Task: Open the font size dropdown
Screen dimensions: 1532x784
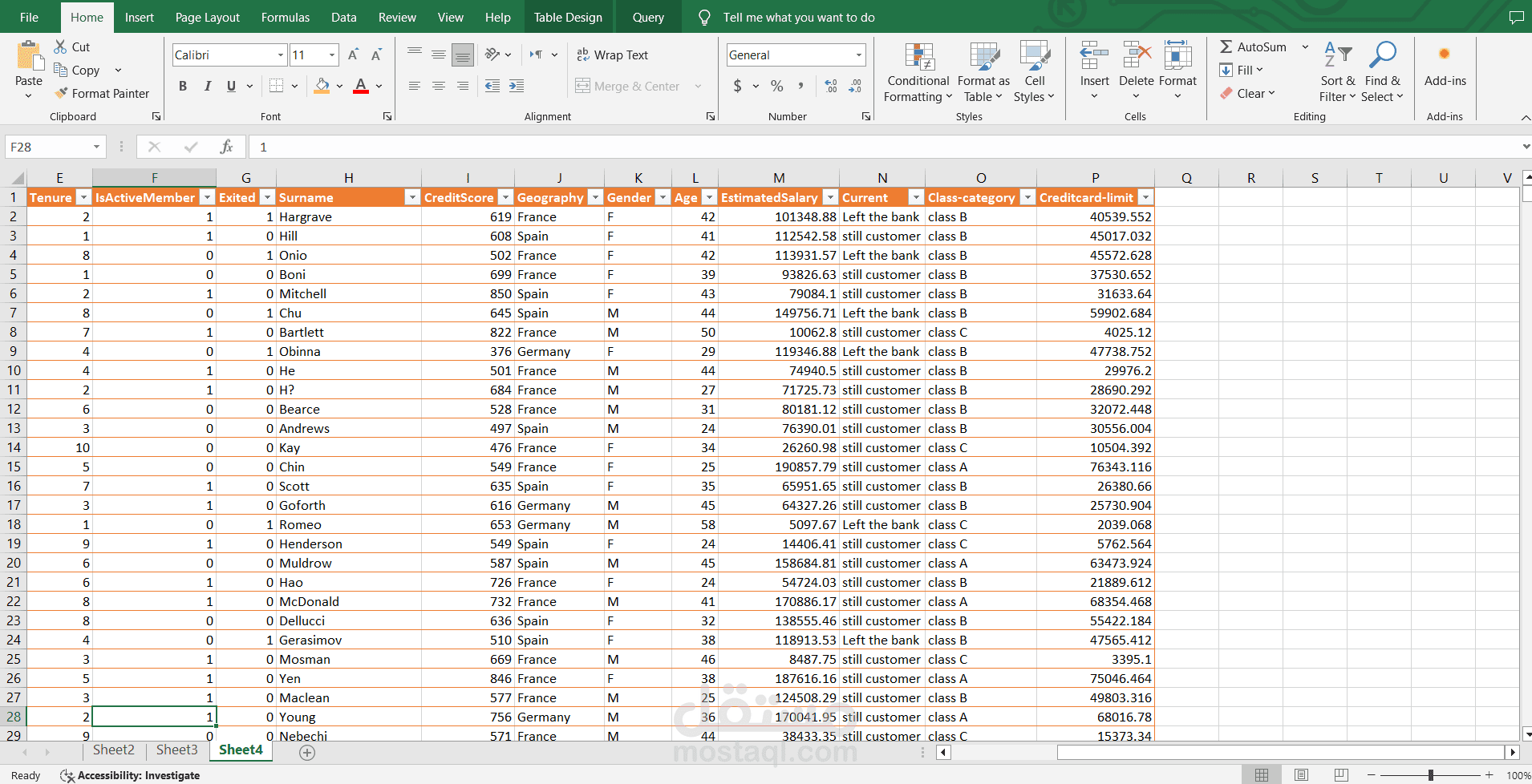Action: (332, 55)
